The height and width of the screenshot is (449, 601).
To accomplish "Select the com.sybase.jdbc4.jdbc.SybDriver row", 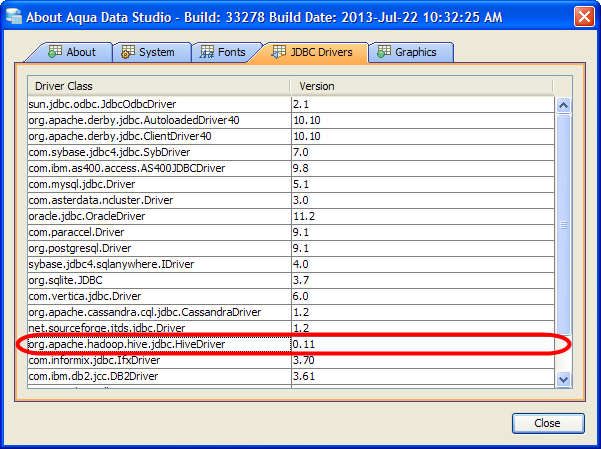I will click(x=291, y=153).
